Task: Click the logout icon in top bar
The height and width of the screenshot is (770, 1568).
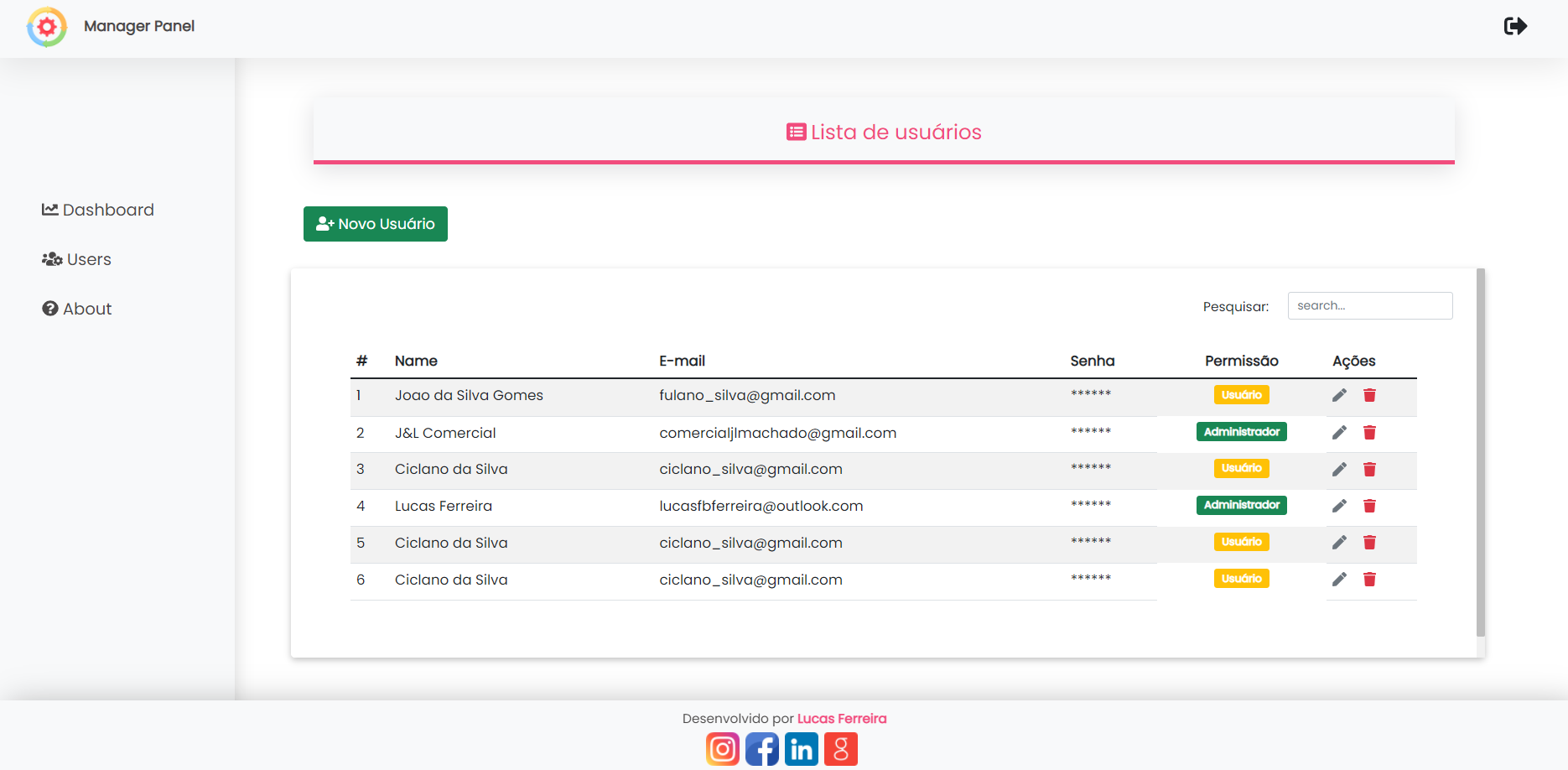Action: coord(1515,26)
